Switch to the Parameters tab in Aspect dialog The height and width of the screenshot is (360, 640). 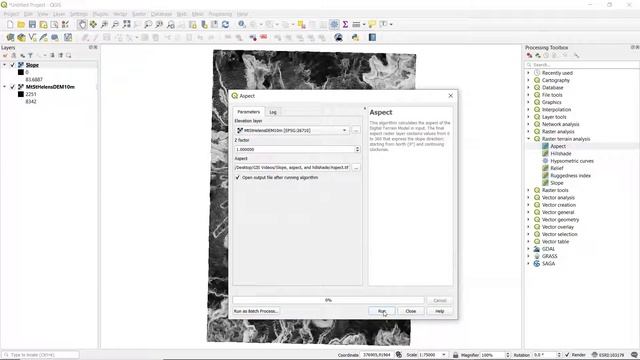click(x=249, y=112)
